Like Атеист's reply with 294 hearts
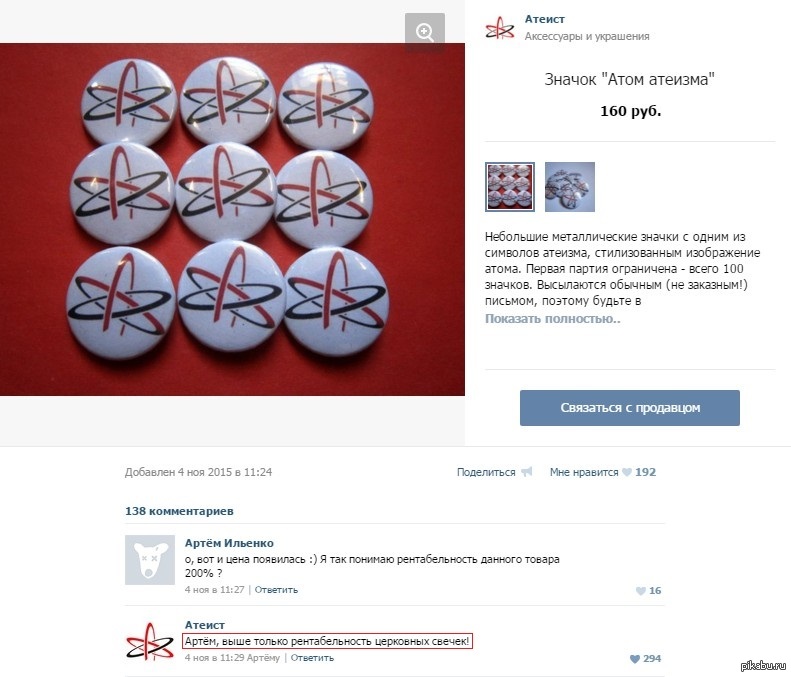This screenshot has height=677, width=791. [635, 659]
